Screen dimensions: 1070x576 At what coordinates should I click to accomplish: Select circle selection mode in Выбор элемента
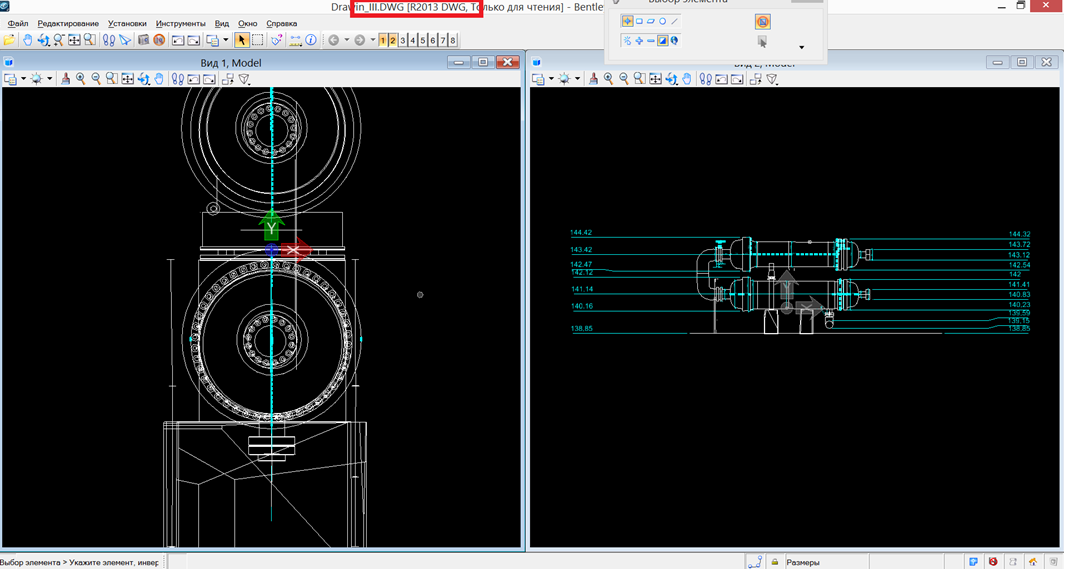point(662,21)
